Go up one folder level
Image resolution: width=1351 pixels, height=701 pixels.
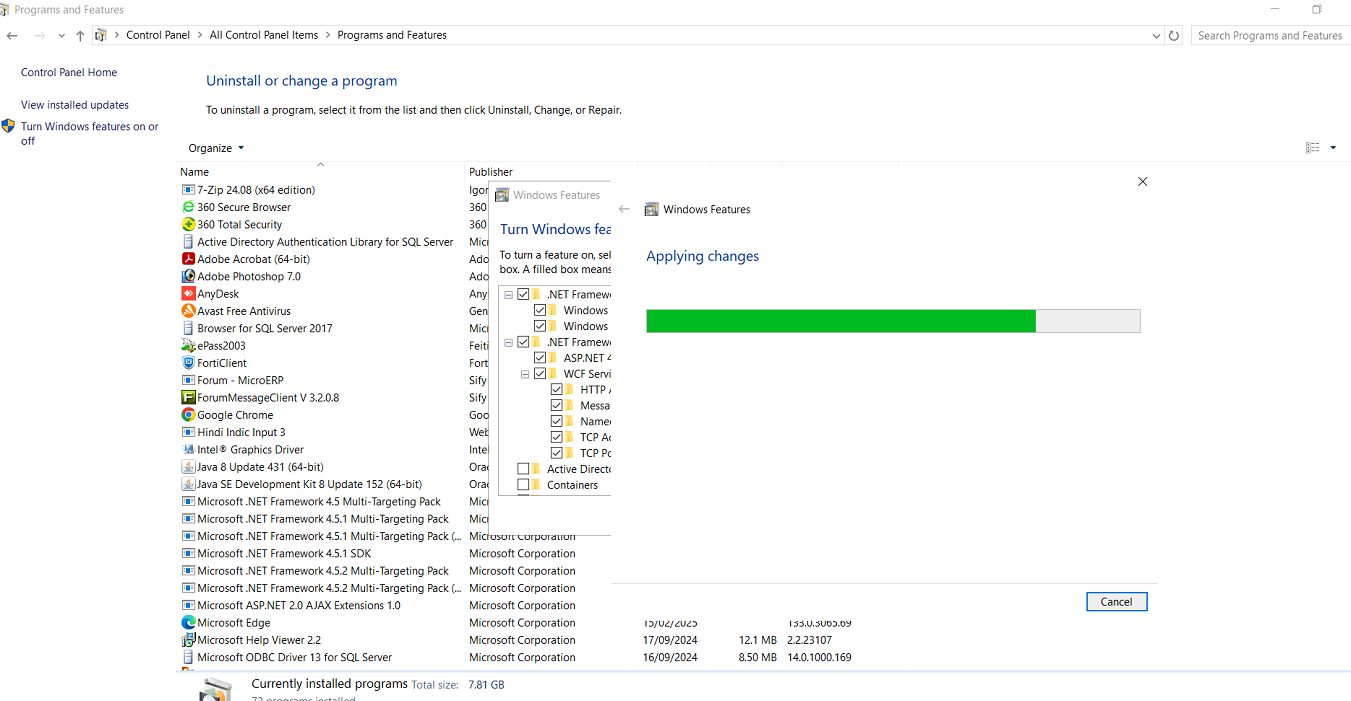[80, 35]
